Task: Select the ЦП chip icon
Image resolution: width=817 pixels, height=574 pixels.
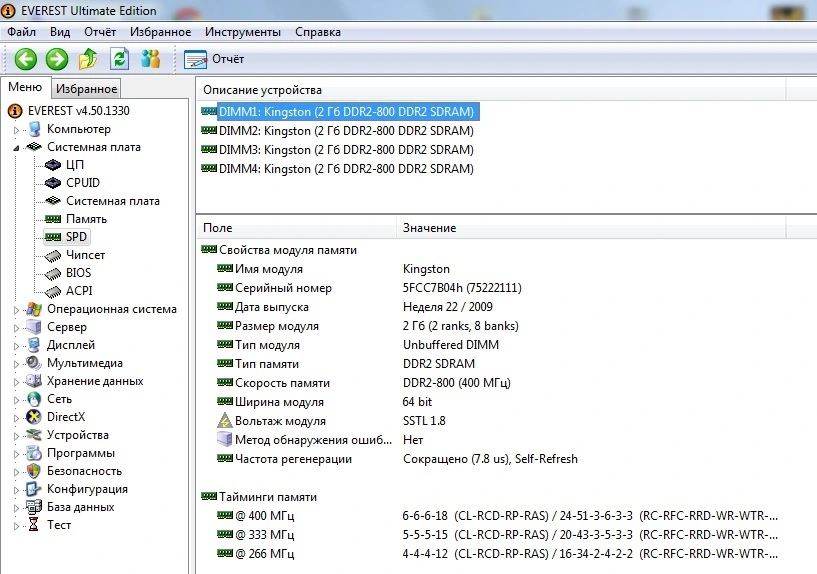Action: [53, 165]
